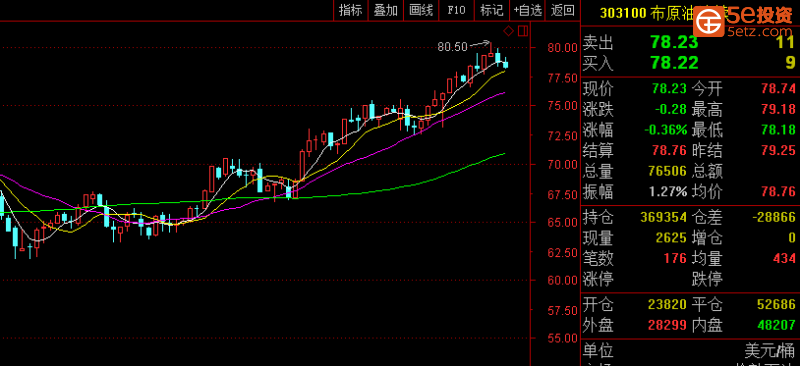This screenshot has height=366, width=800.
Task: Select the 叠加 overlay button
Action: click(x=386, y=10)
